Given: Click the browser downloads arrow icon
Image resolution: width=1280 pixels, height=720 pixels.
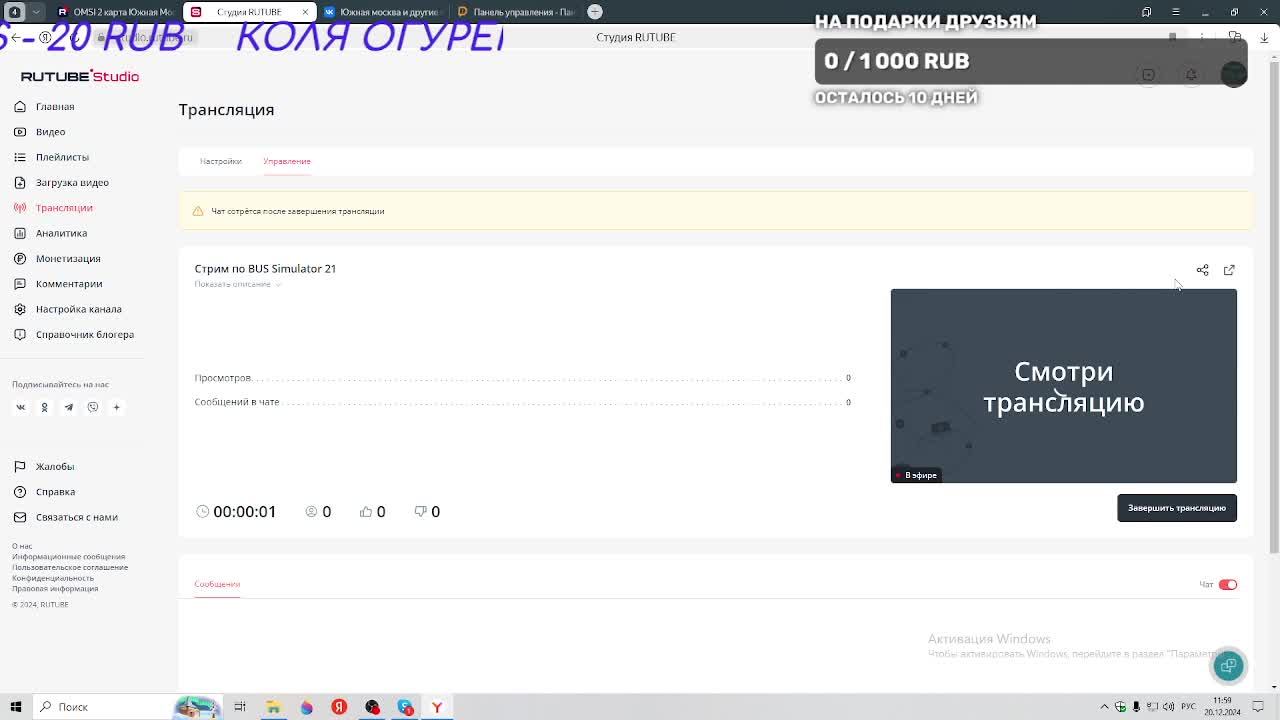Looking at the screenshot, I should click(1264, 37).
